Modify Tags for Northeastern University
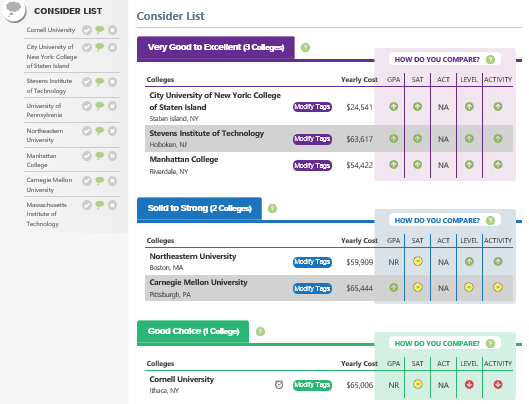Image resolution: width=529 pixels, height=404 pixels. pyautogui.click(x=312, y=262)
